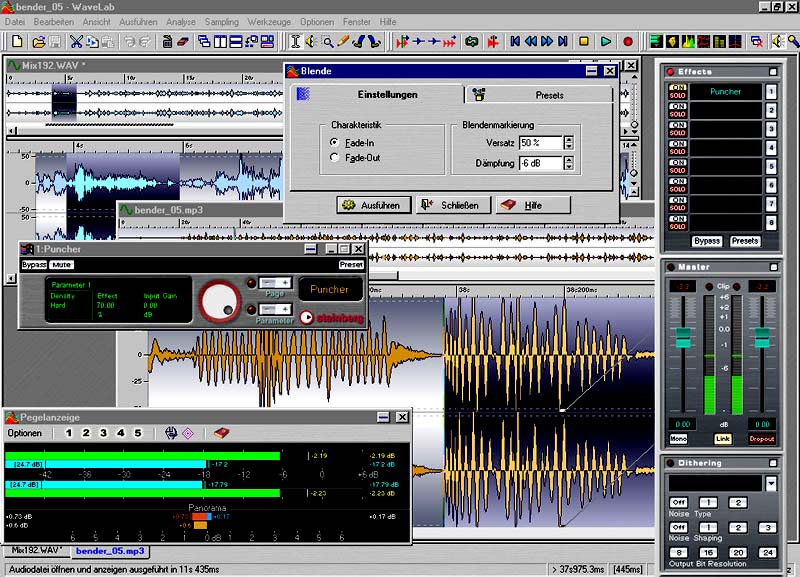The width and height of the screenshot is (800, 577).
Task: Click the pink diamond icon in Pegelanzeige
Action: pyautogui.click(x=188, y=433)
